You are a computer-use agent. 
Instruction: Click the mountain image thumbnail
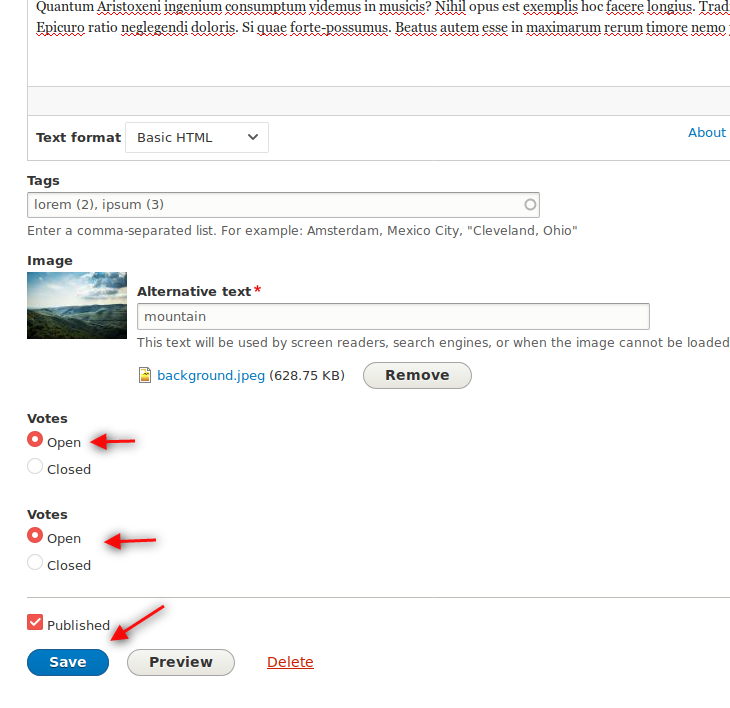click(77, 305)
